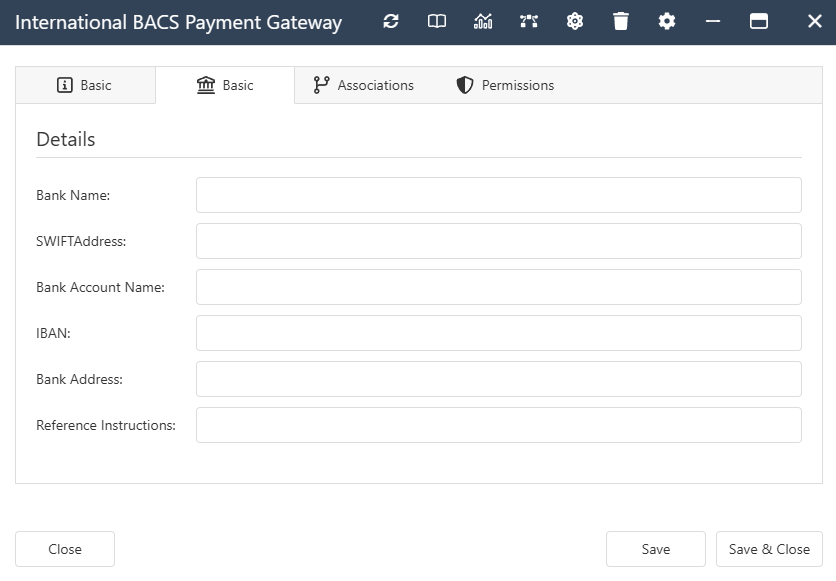This screenshot has height=581, width=836.
Task: Switch to the first Basic tab
Action: [86, 85]
